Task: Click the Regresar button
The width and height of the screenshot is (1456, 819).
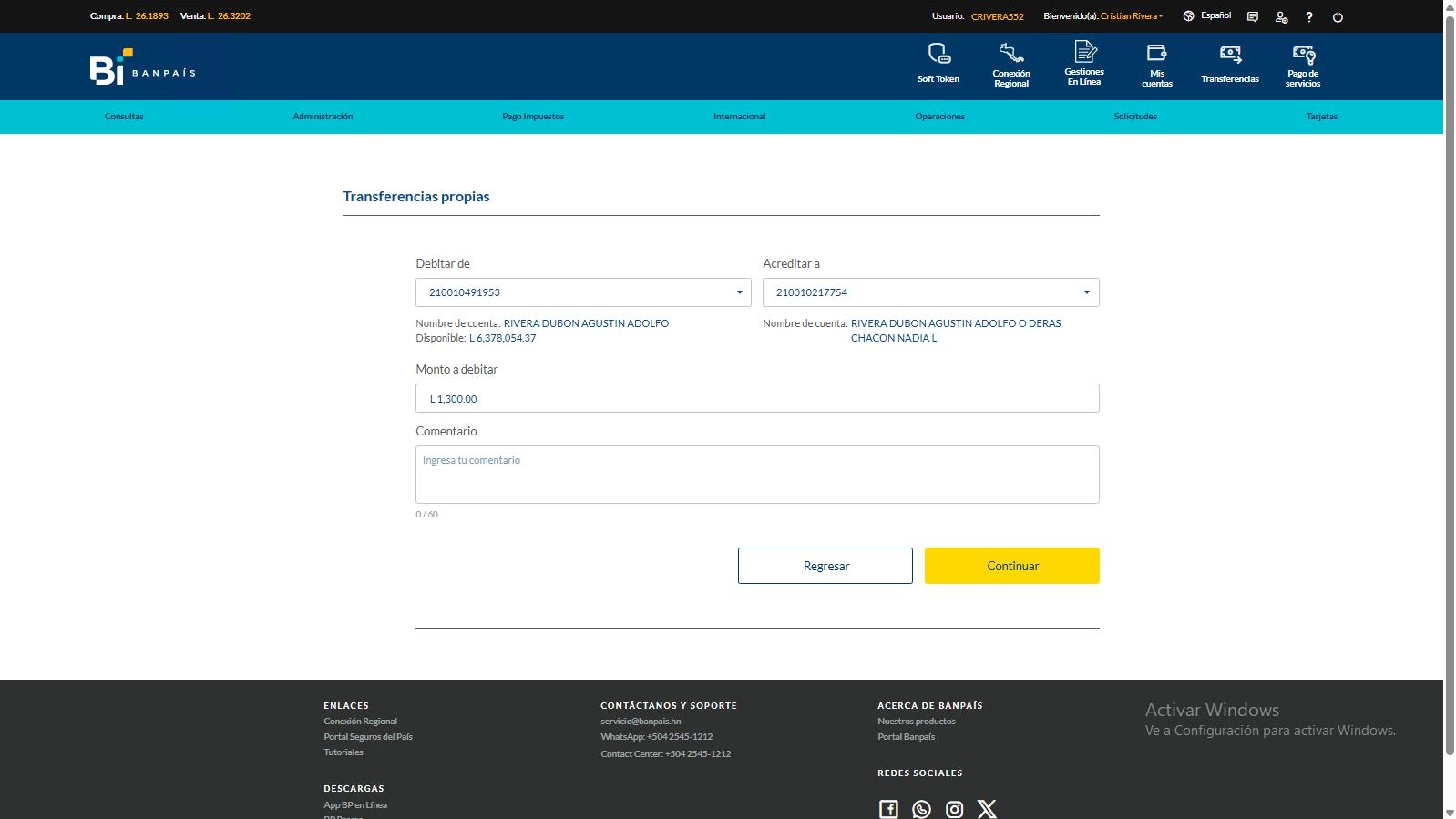Action: 825,566
